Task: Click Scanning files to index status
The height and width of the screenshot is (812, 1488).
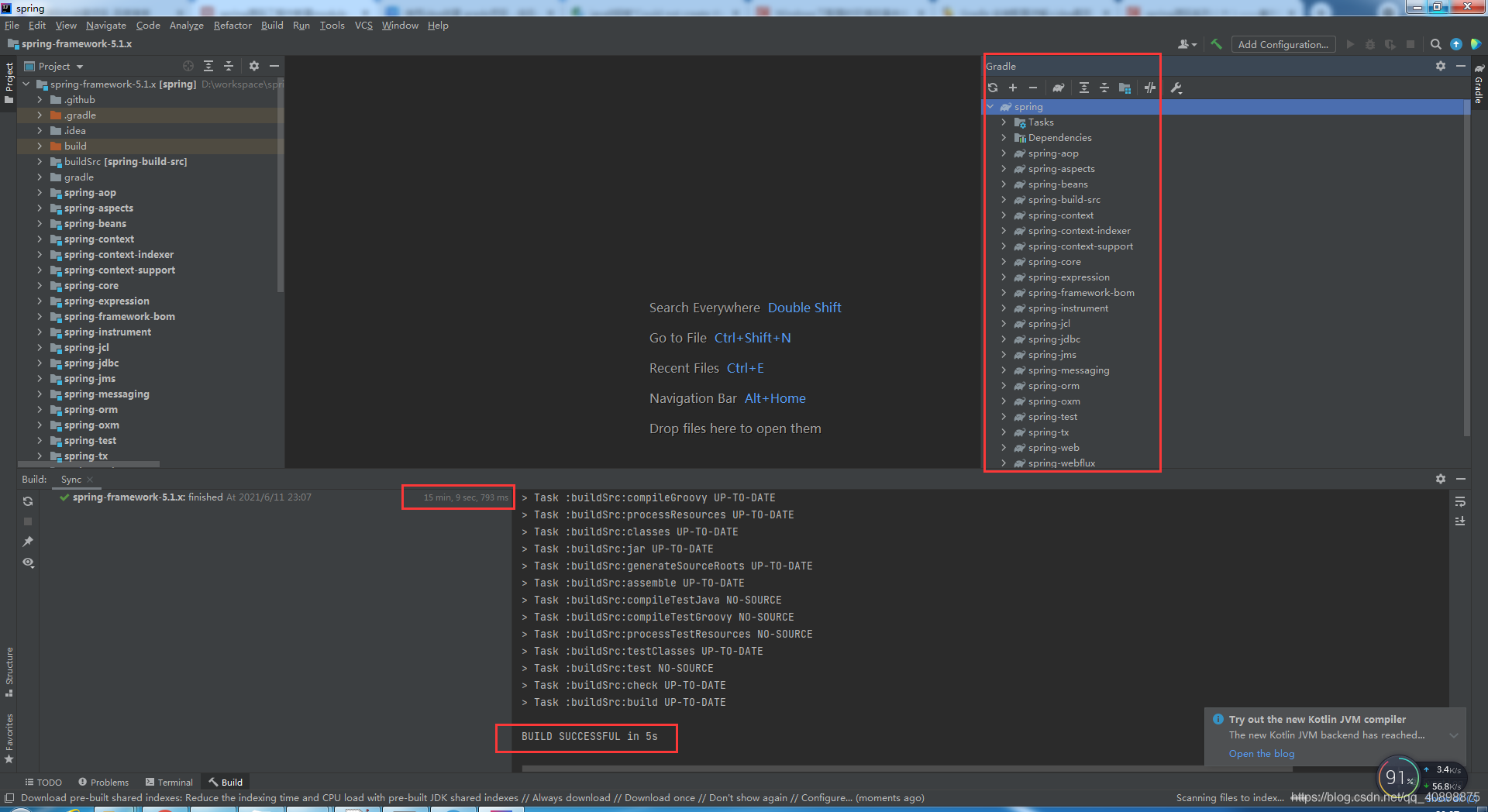Action: pyautogui.click(x=1229, y=797)
